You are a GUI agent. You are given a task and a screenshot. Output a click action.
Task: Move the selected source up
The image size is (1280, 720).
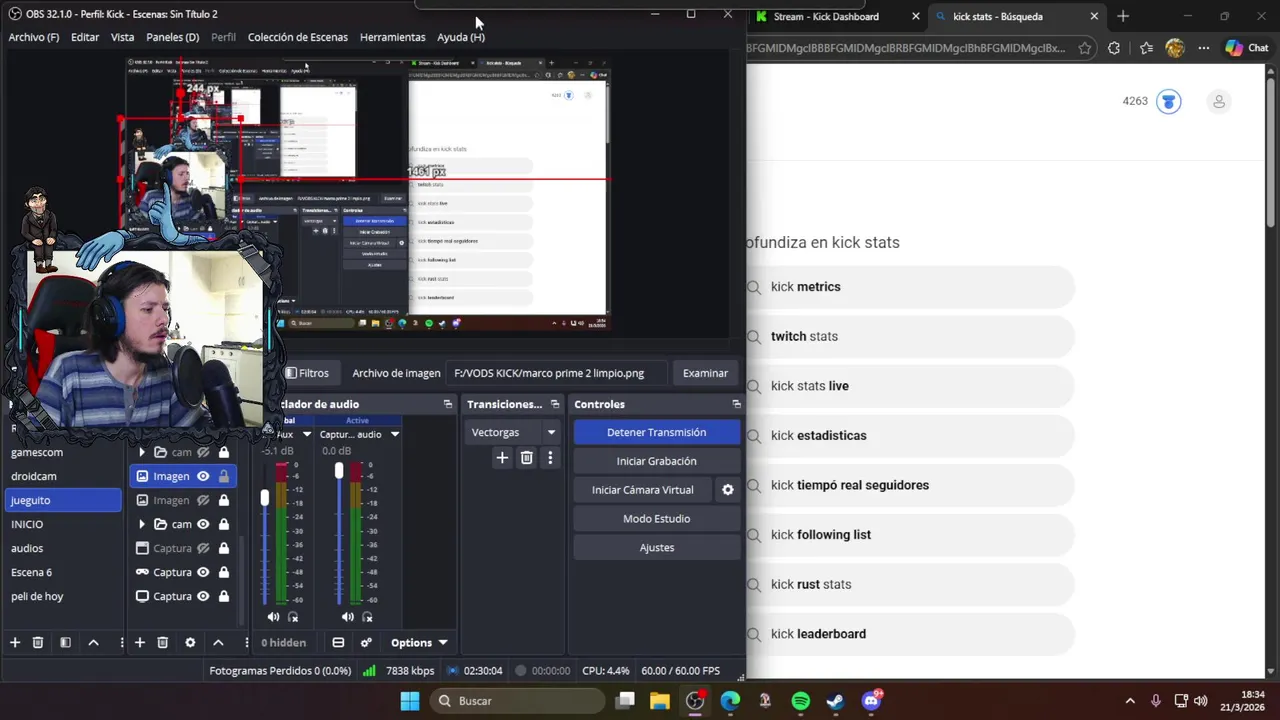tap(218, 642)
